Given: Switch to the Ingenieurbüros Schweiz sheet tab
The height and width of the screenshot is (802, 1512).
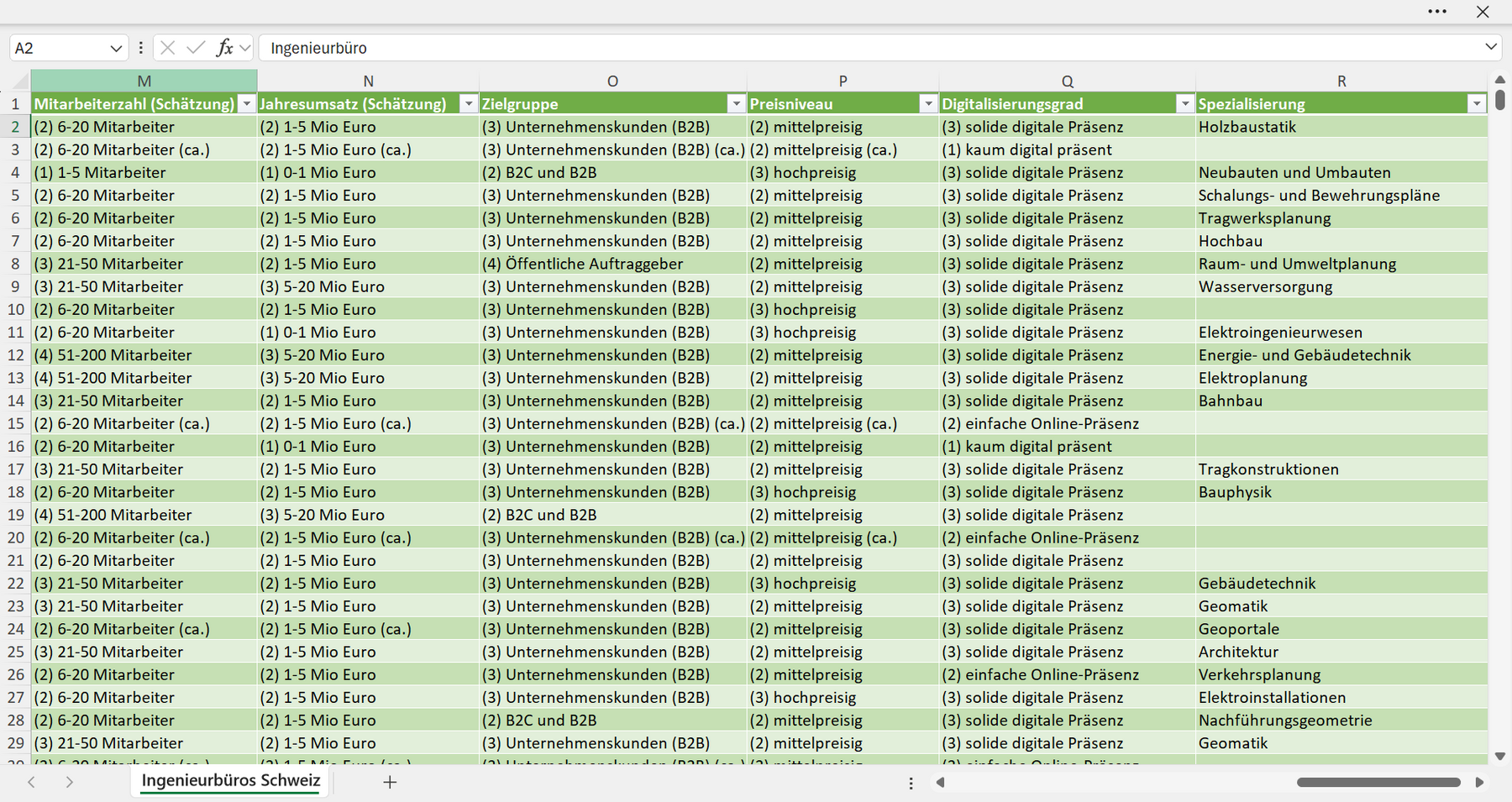Looking at the screenshot, I should (x=231, y=781).
